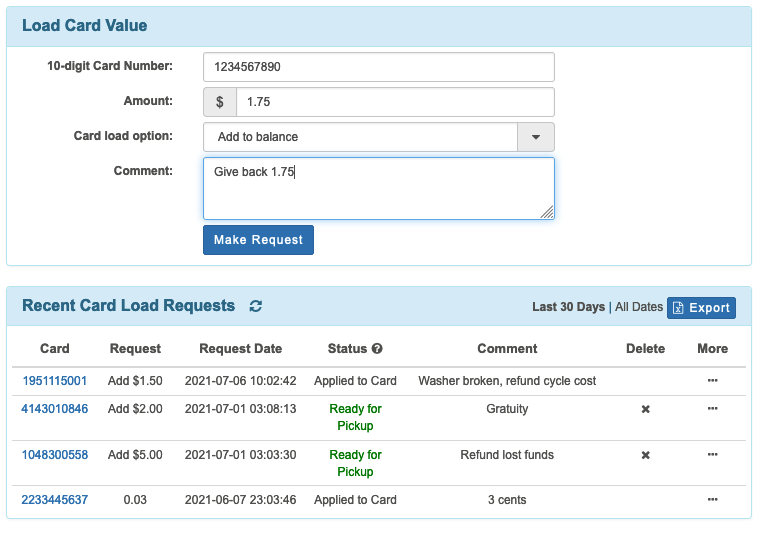Switch filter to All Dates
Viewport: 771px width, 551px height.
(x=638, y=307)
